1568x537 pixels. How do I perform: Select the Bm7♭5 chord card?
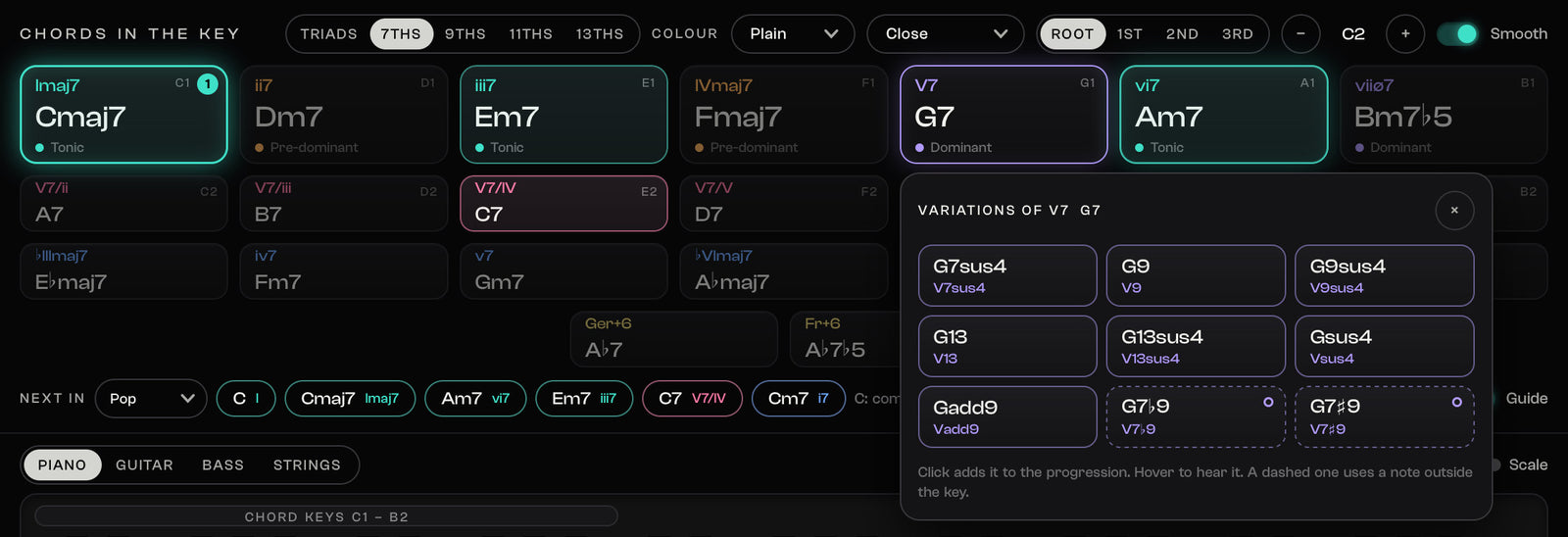[1444, 115]
